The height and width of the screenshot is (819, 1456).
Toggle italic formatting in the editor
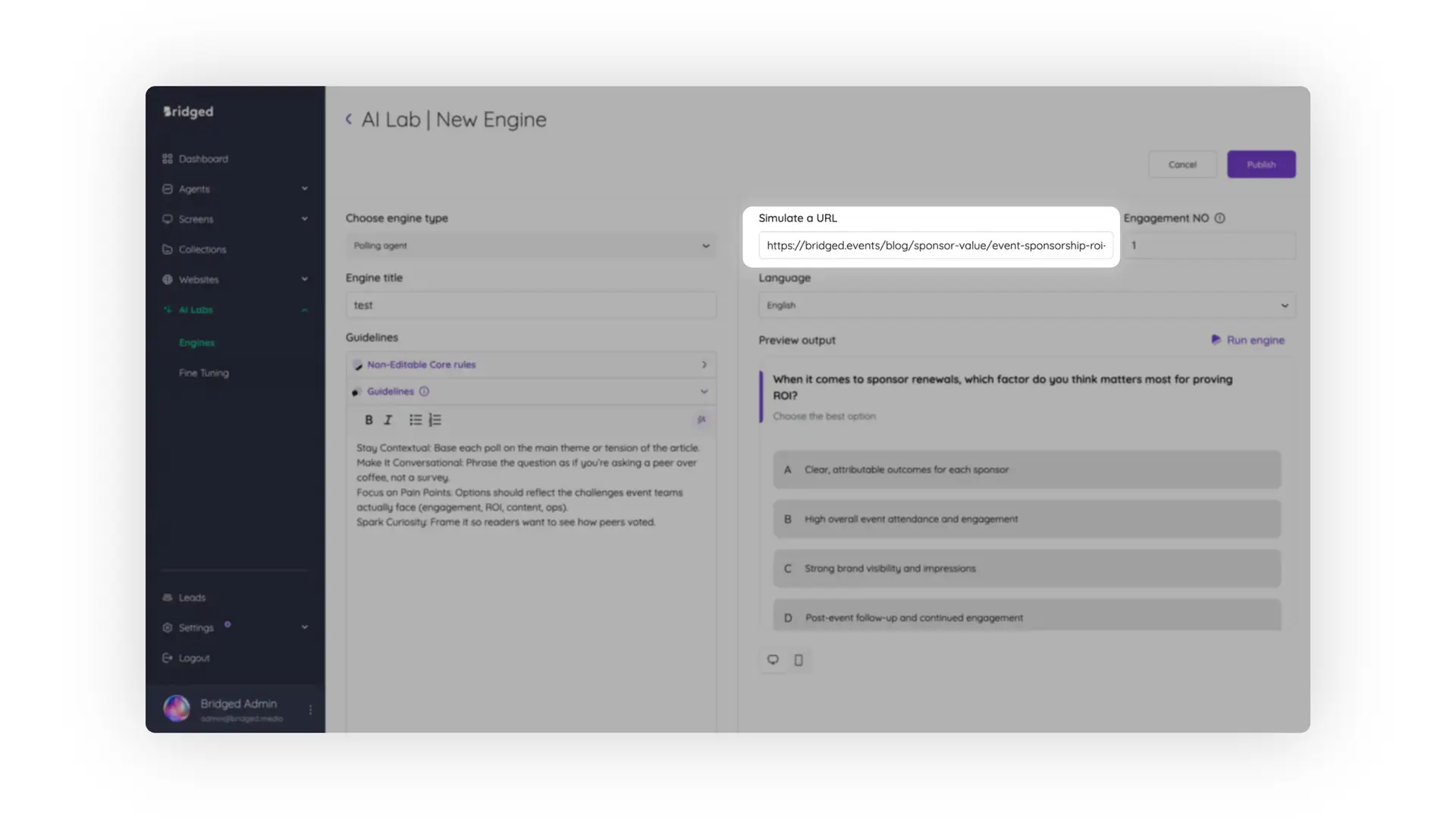(x=388, y=419)
